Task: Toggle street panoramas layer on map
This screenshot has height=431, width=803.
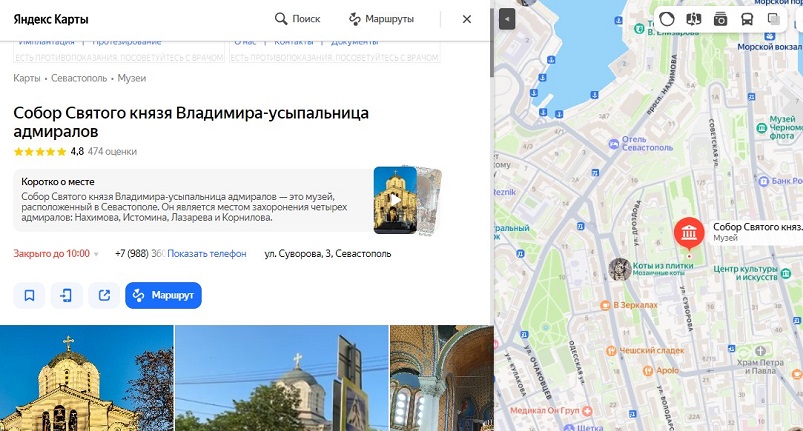Action: pyautogui.click(x=693, y=19)
